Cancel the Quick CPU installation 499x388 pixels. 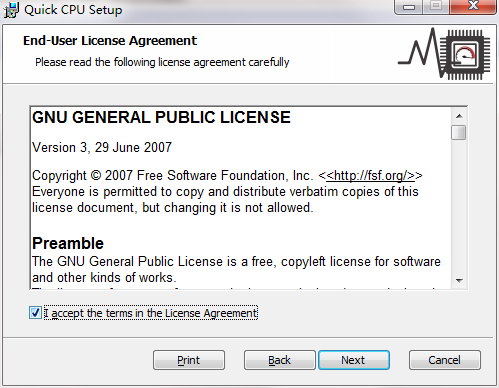click(445, 360)
